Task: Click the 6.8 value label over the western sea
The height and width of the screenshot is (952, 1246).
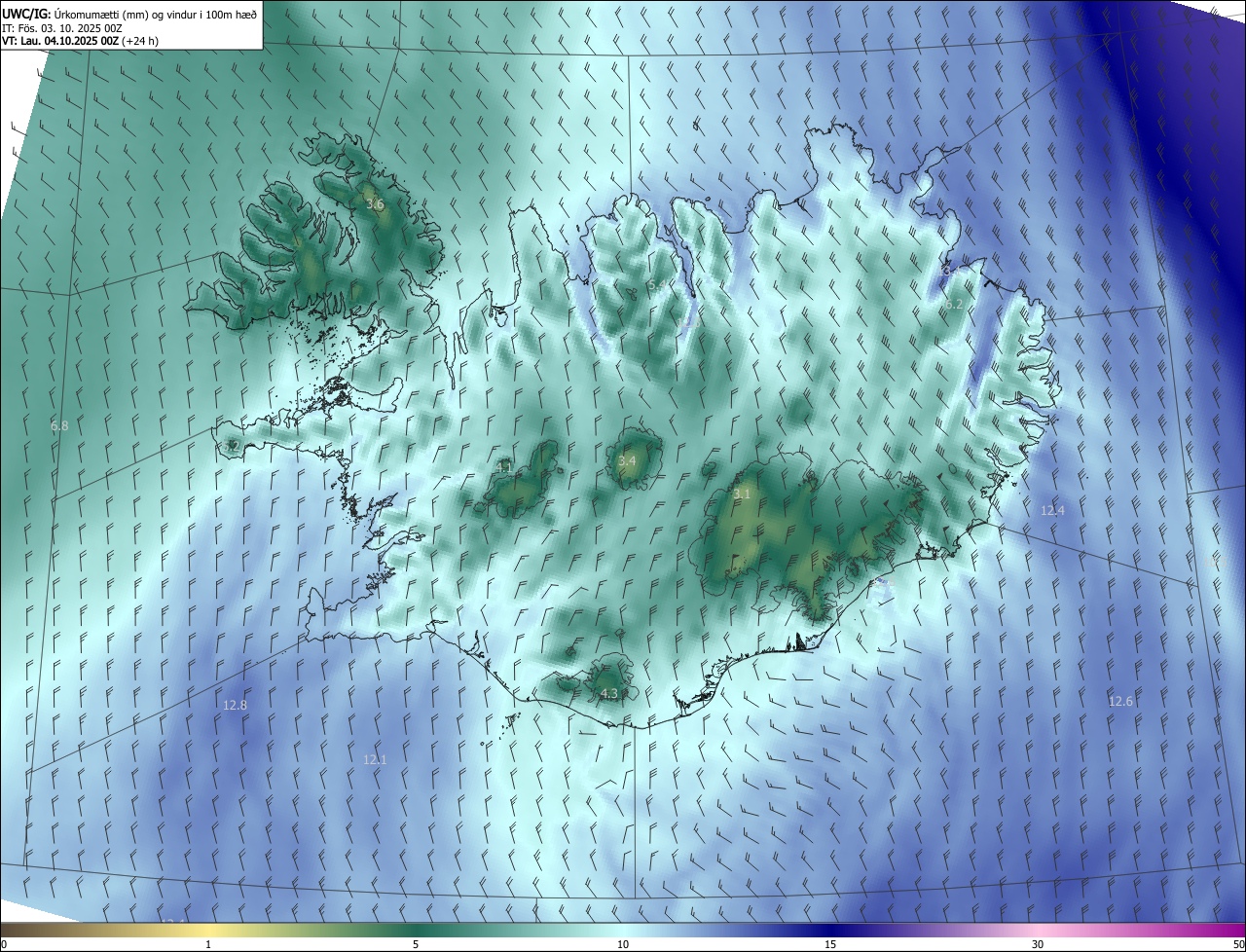Action: click(x=59, y=426)
